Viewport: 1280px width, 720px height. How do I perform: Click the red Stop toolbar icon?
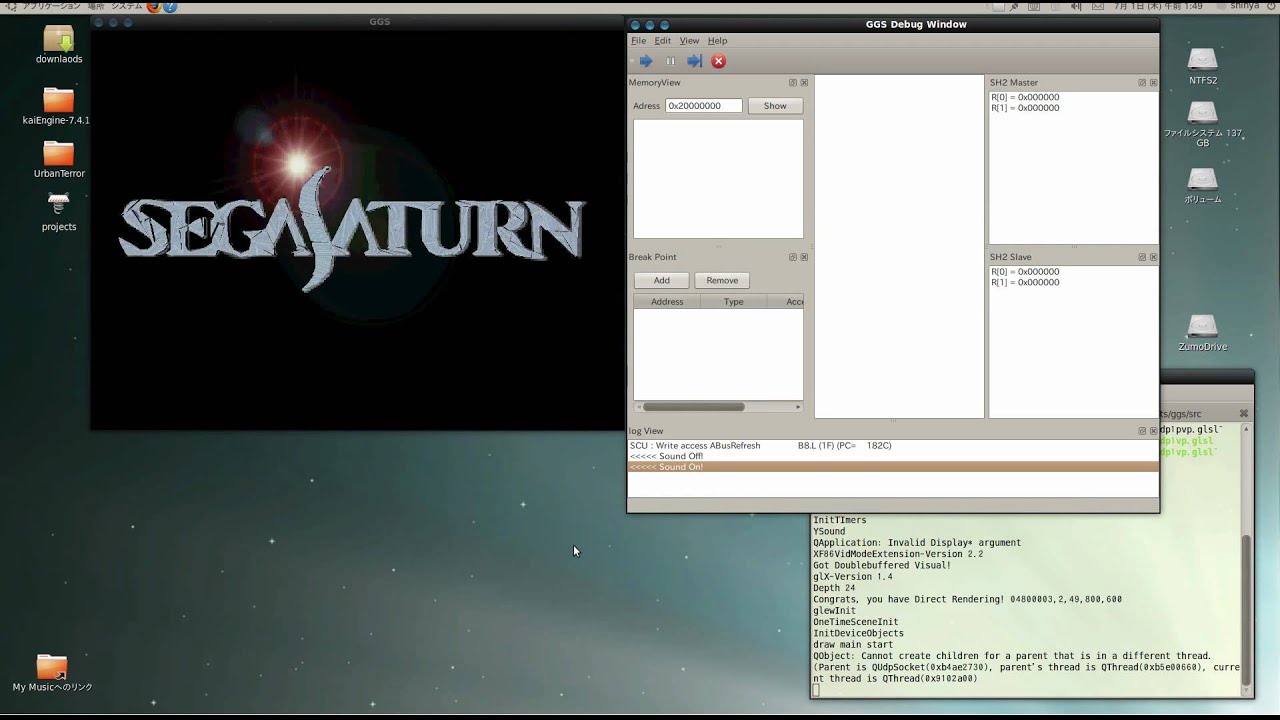tap(718, 61)
